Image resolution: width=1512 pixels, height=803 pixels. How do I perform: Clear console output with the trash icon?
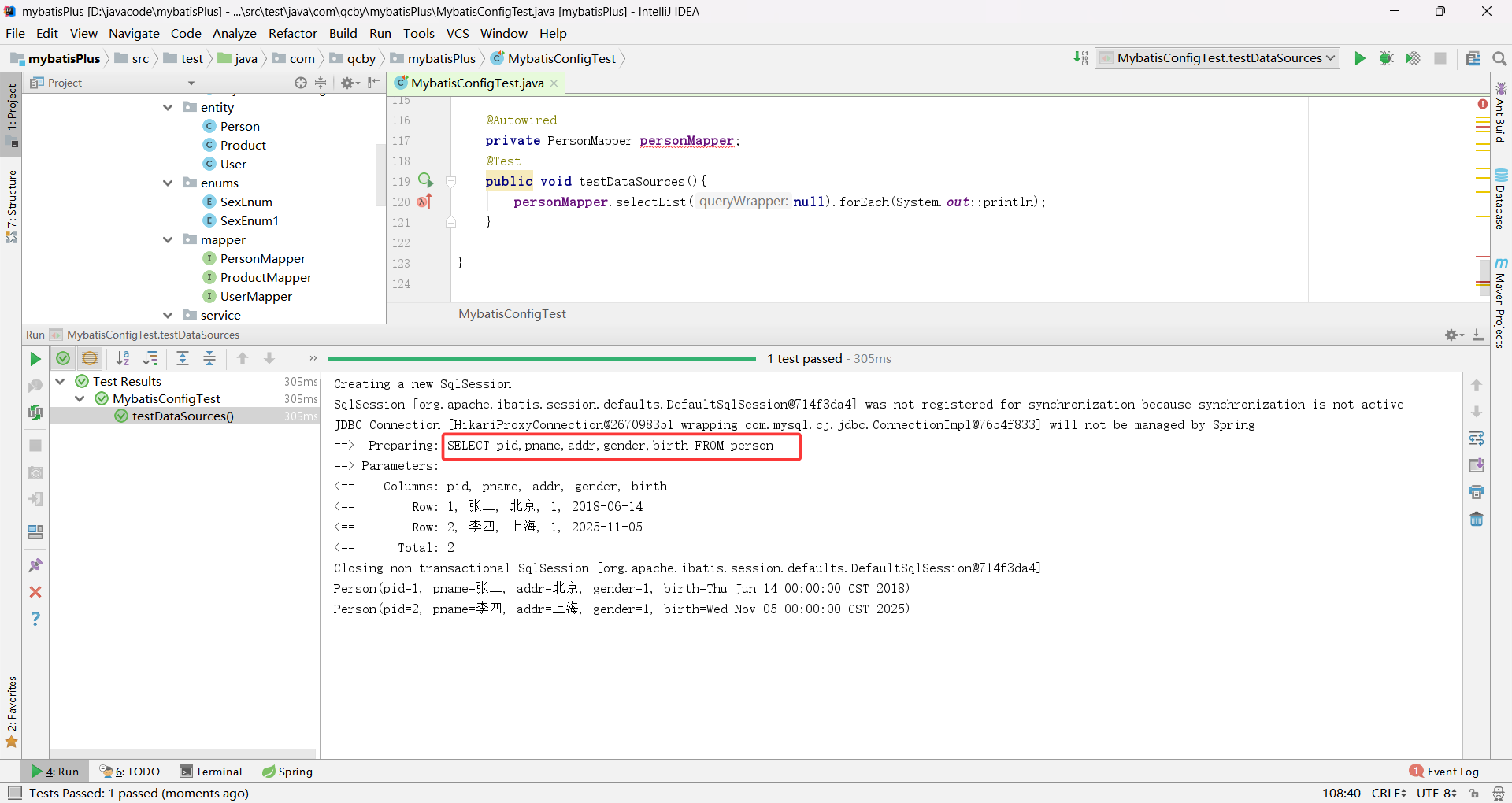point(1477,519)
